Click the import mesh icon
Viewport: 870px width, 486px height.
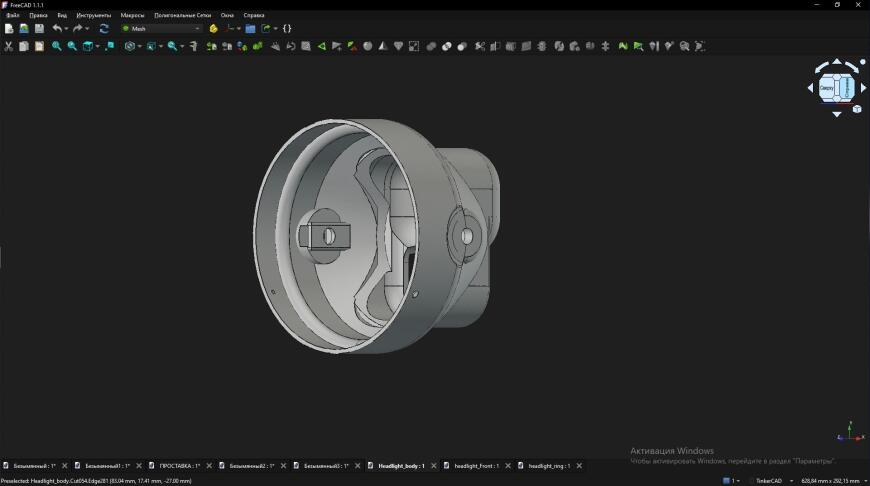211,46
